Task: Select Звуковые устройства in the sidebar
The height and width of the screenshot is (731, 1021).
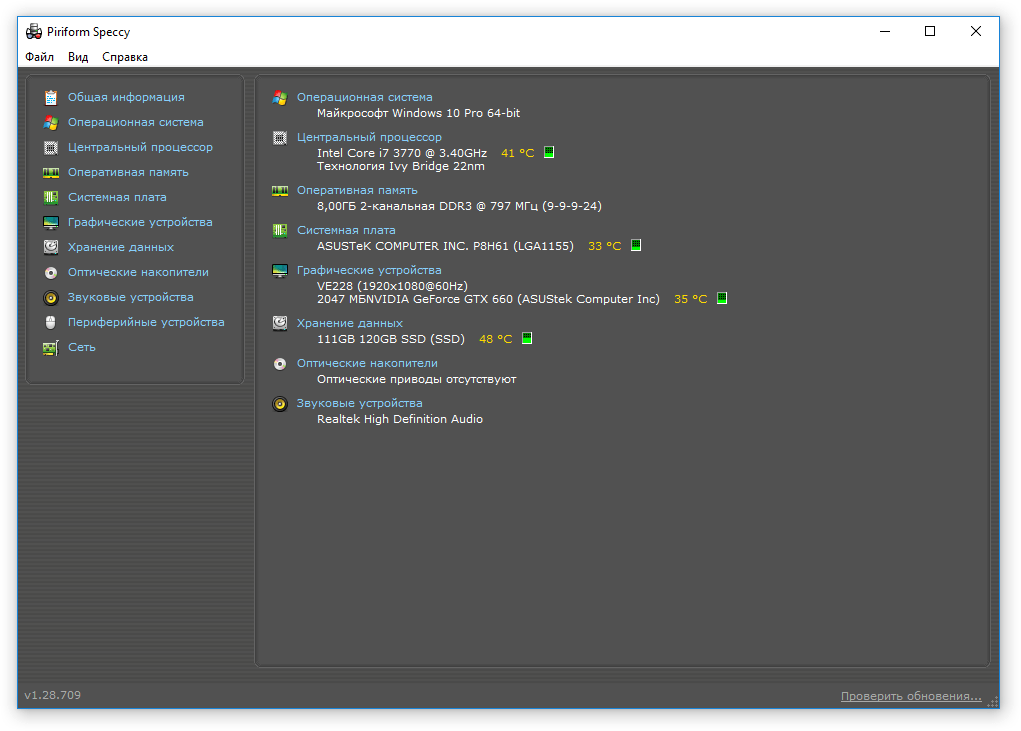Action: click(131, 297)
